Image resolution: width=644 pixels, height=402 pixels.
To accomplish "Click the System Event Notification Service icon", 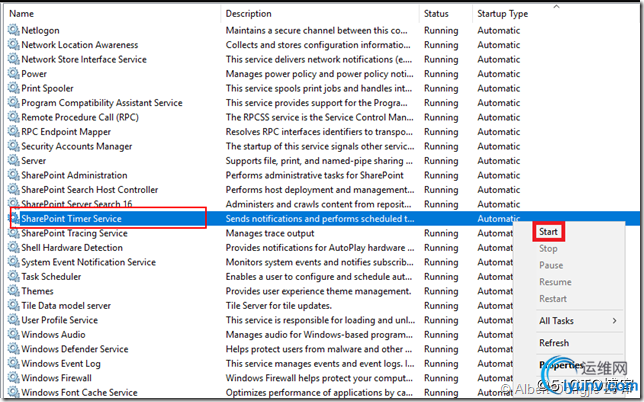I will [x=14, y=262].
